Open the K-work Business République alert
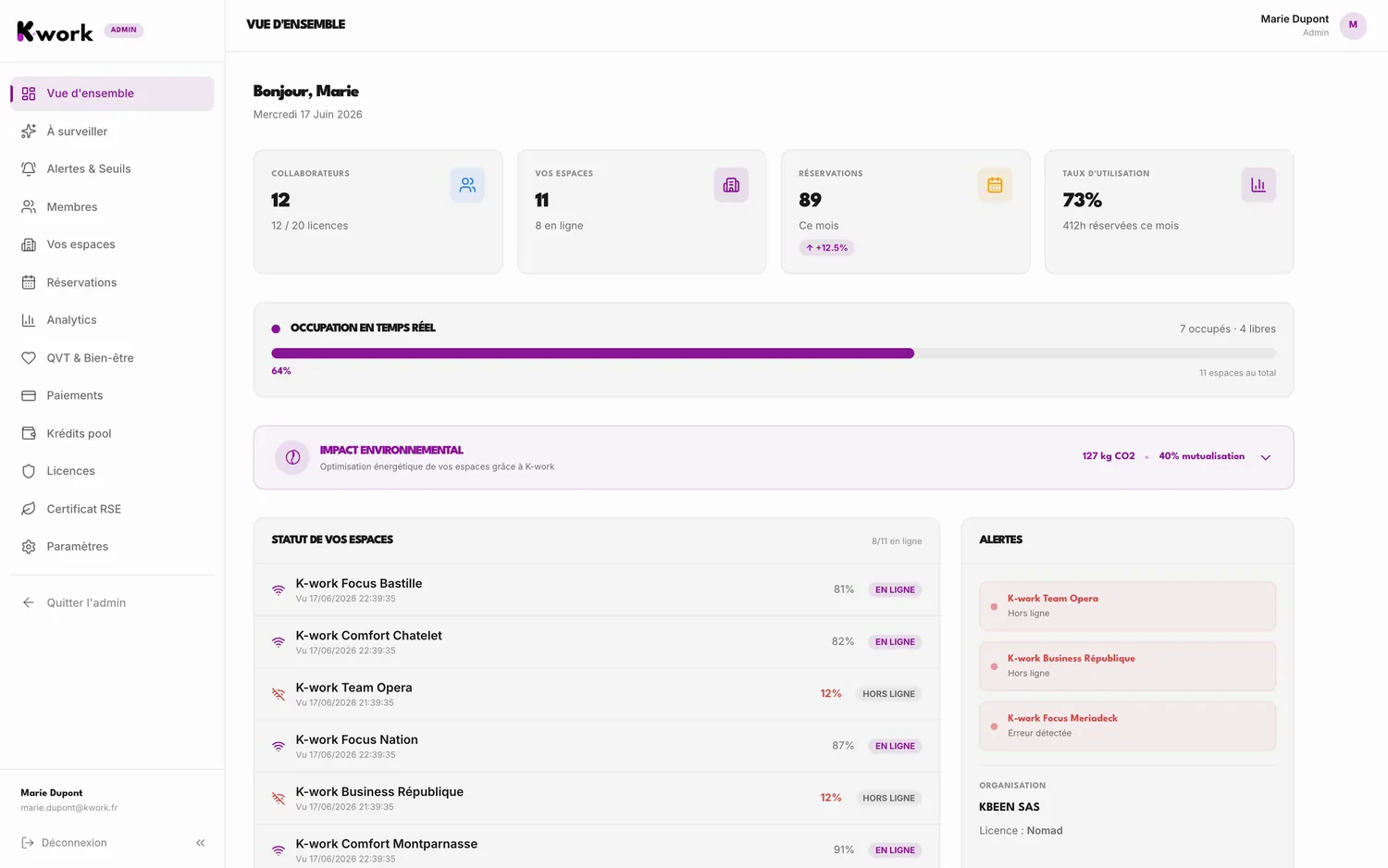This screenshot has height=868, width=1388. (x=1127, y=666)
